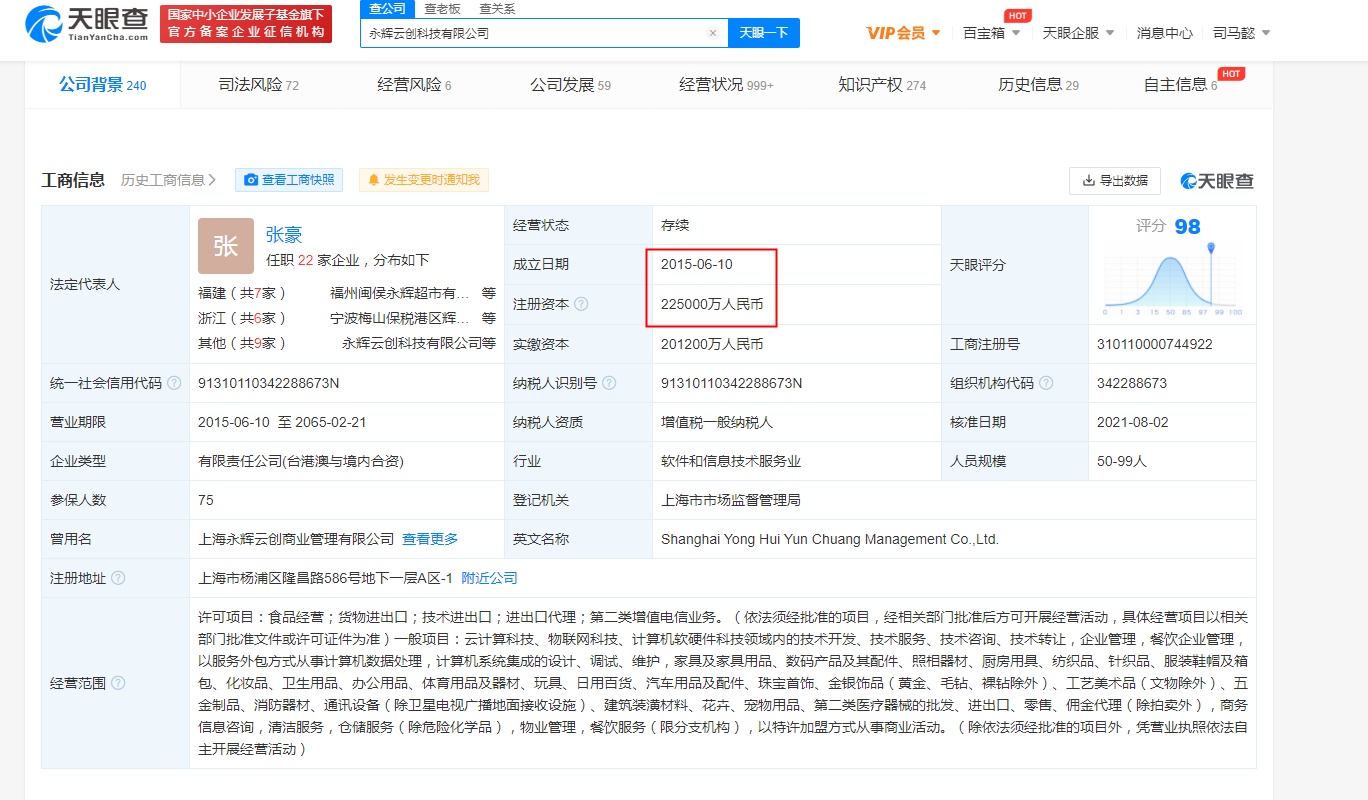Switch to 历史信息 tab
The width and height of the screenshot is (1368, 800).
pyautogui.click(x=1038, y=85)
